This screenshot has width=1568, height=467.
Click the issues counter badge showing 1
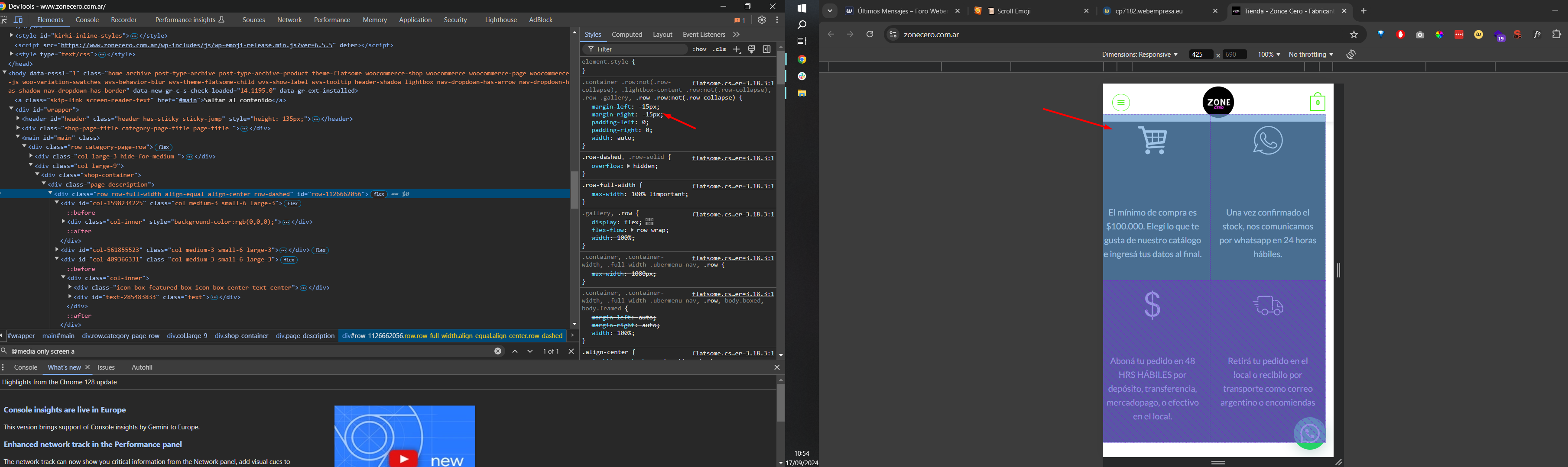point(740,21)
